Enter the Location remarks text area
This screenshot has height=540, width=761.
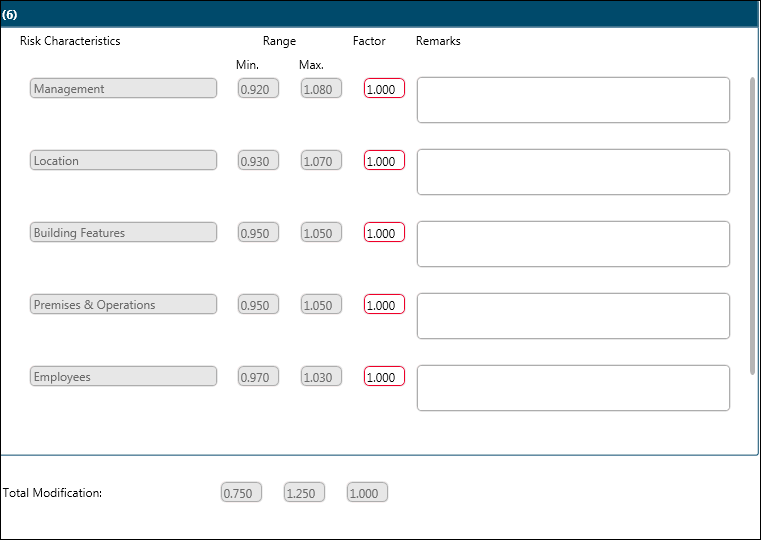573,172
